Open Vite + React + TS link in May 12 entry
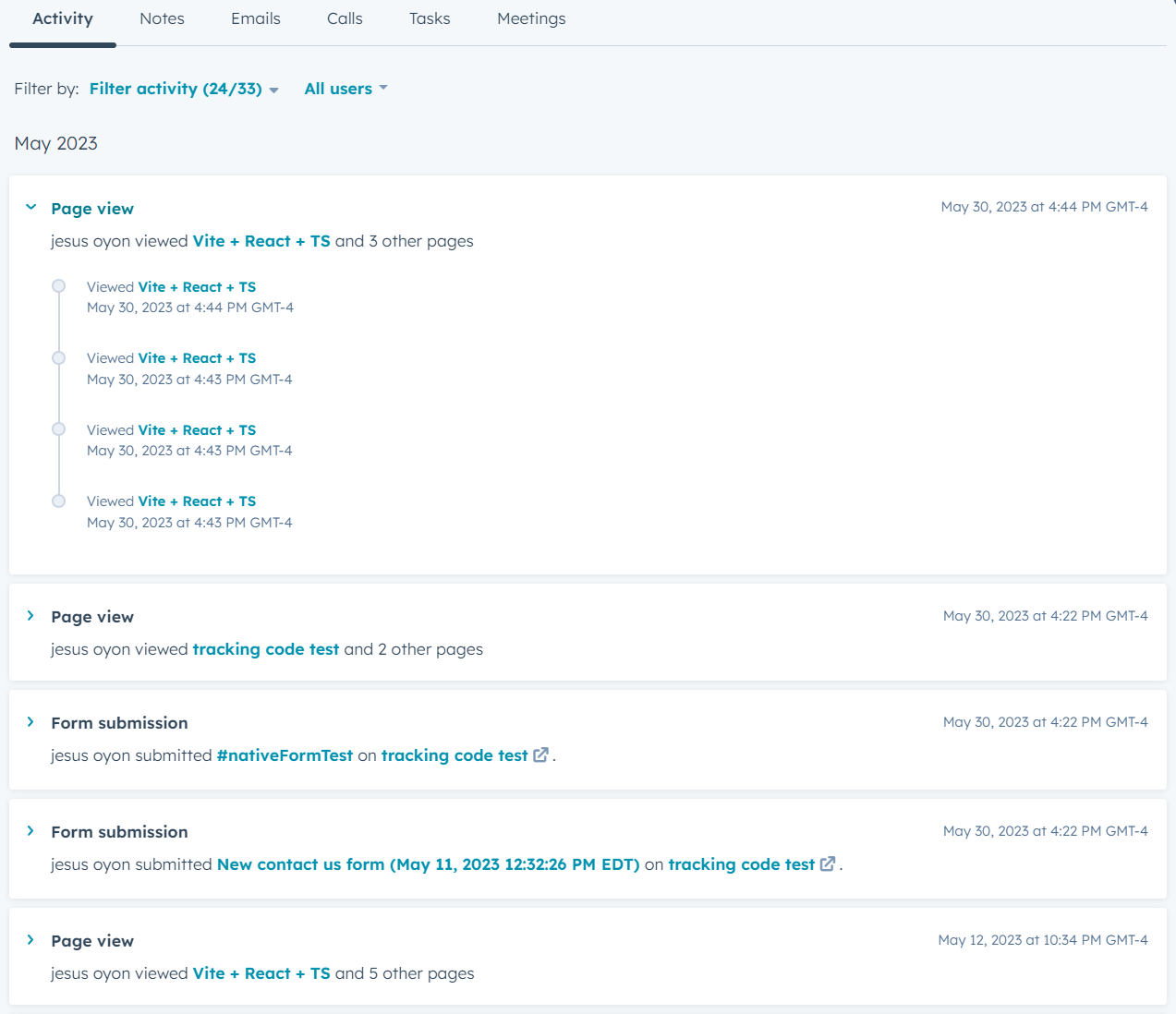1176x1014 pixels. pyautogui.click(x=261, y=973)
